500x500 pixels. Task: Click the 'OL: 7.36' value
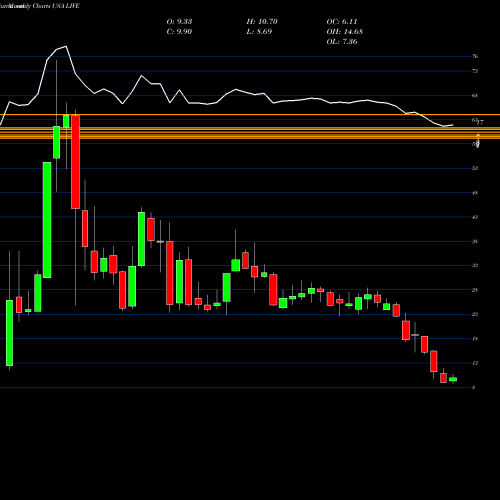click(x=342, y=42)
